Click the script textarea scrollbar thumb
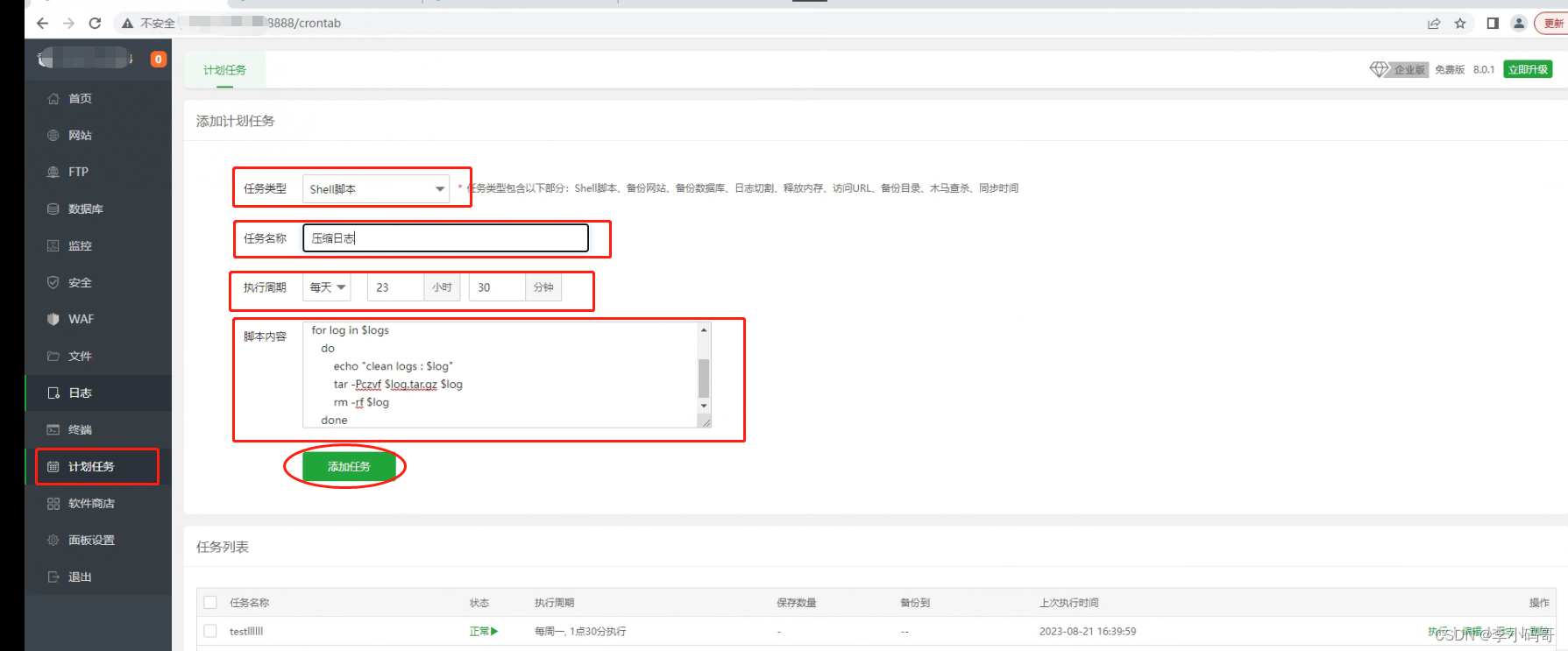 pyautogui.click(x=704, y=378)
